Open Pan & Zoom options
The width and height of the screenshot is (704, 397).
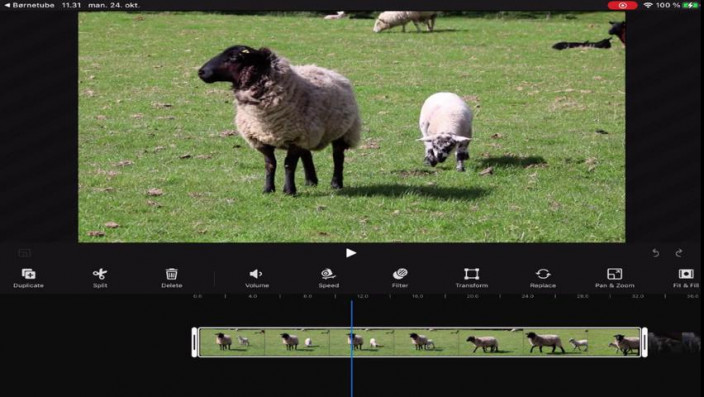pyautogui.click(x=615, y=278)
